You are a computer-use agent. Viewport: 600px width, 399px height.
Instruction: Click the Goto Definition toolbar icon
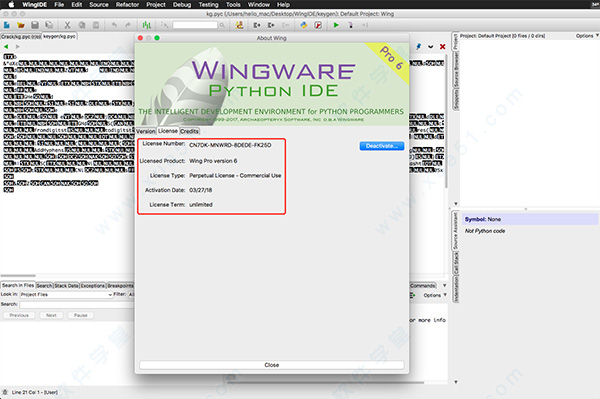(x=165, y=25)
